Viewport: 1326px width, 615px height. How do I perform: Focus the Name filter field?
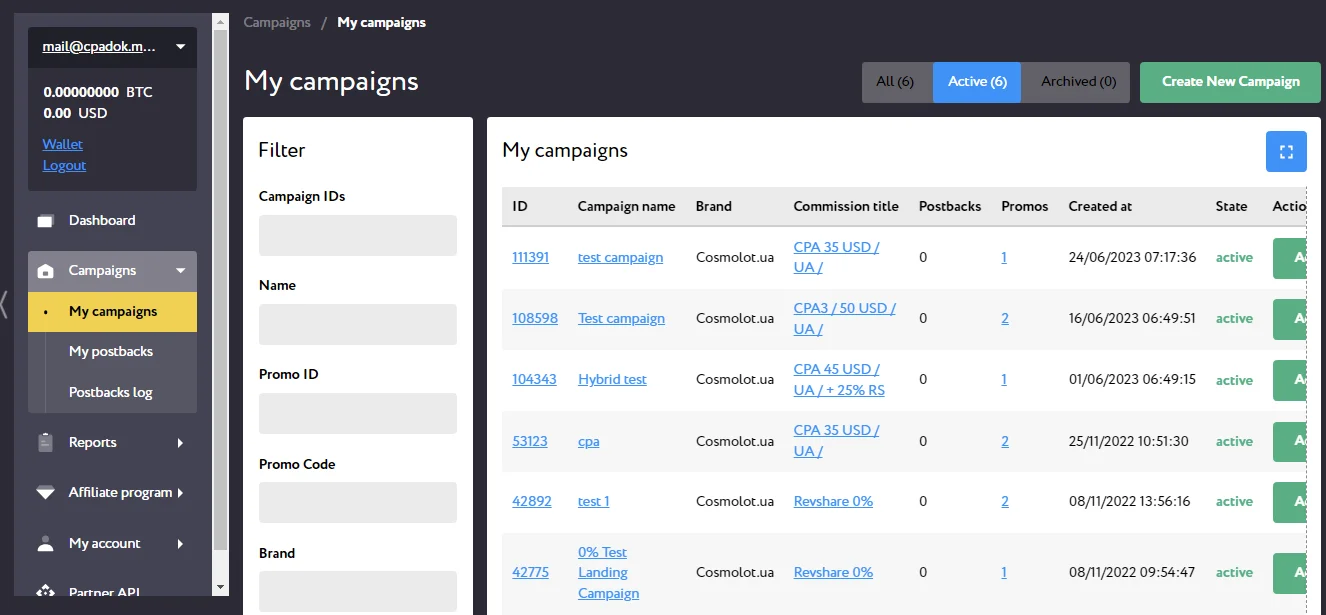[x=358, y=324]
